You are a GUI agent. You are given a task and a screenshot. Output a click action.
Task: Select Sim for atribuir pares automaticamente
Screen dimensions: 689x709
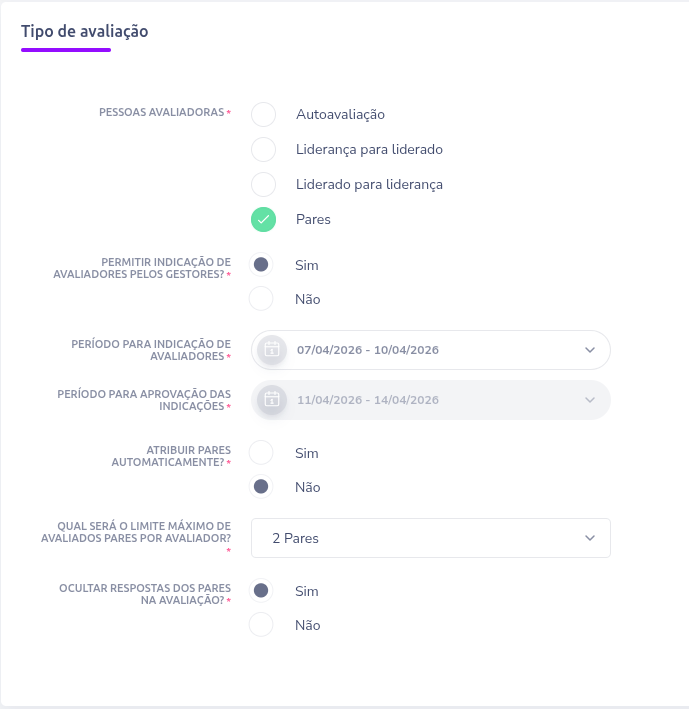[261, 453]
